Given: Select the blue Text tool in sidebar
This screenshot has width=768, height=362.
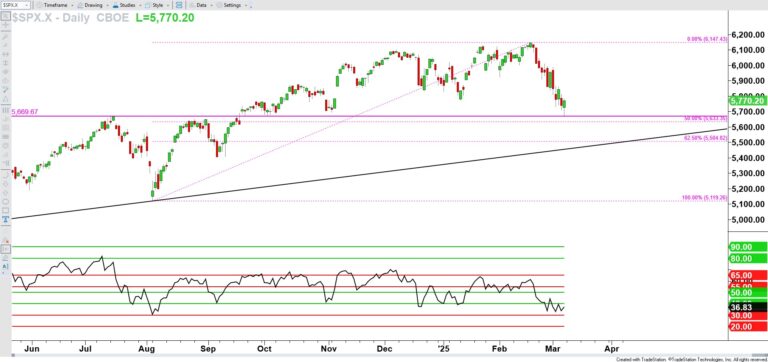Looking at the screenshot, I should [5, 218].
